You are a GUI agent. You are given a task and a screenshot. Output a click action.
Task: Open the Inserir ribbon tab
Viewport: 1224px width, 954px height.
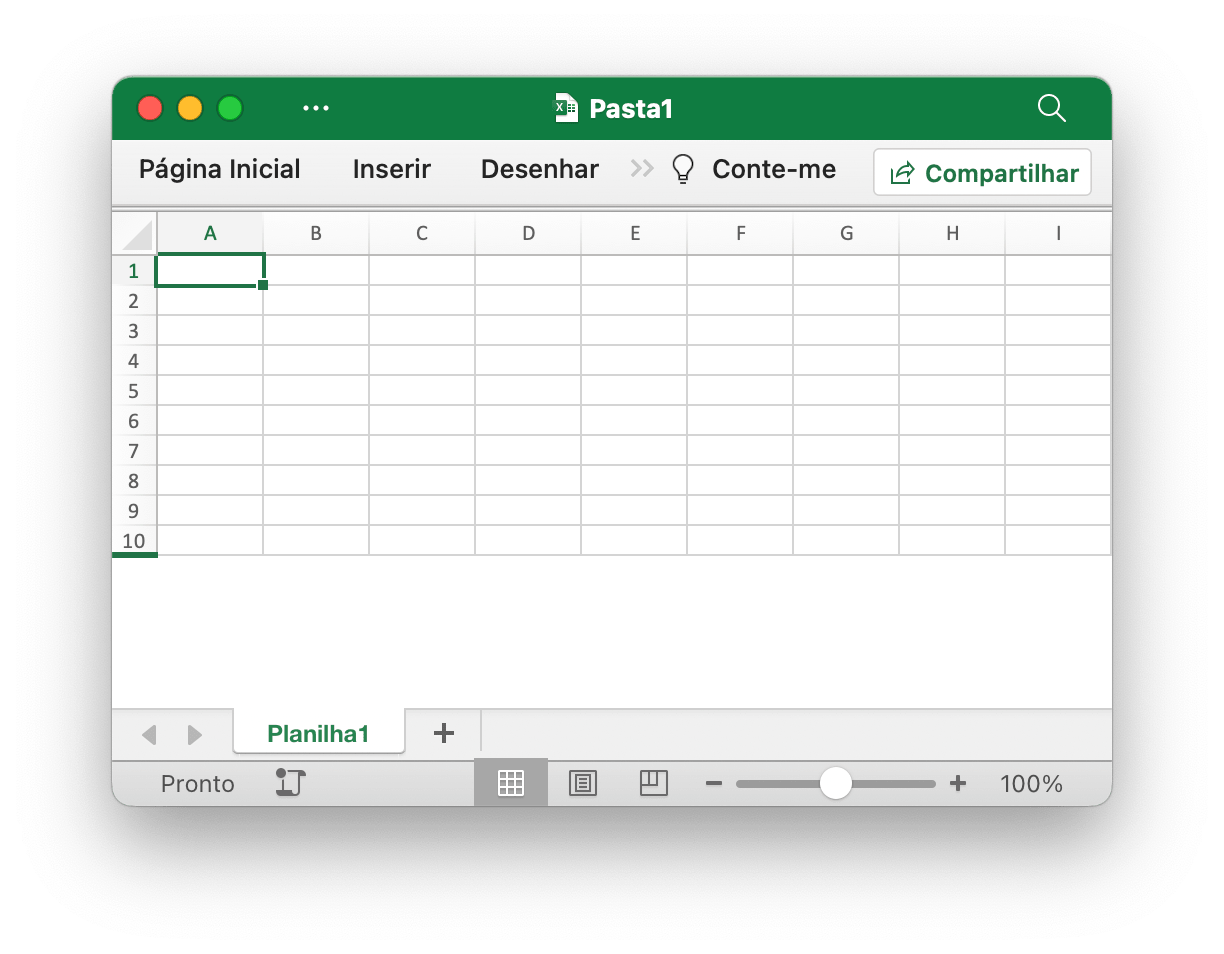pos(391,169)
